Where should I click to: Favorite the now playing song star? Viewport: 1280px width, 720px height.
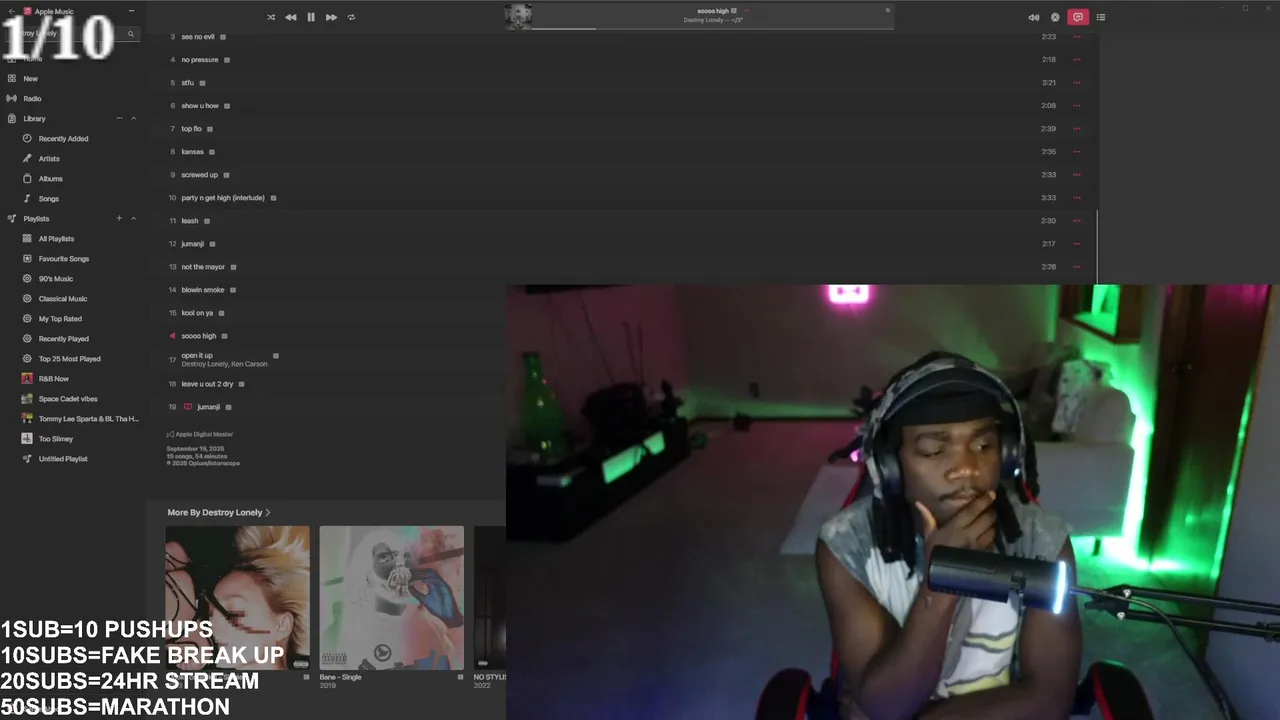click(886, 10)
